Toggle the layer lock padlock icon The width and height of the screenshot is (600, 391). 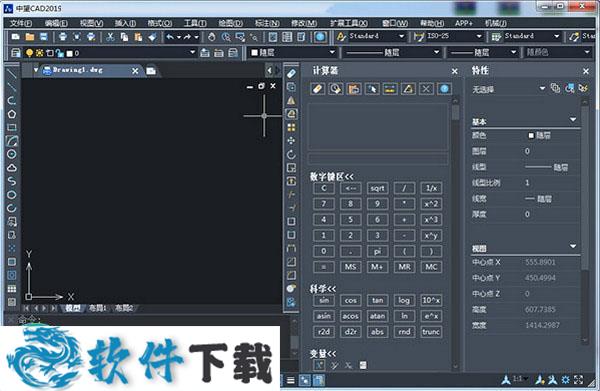tap(60, 53)
